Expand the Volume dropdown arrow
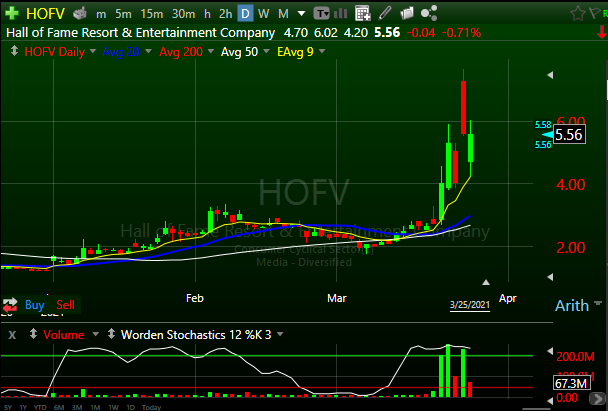Image resolution: width=608 pixels, height=411 pixels. coord(95,334)
